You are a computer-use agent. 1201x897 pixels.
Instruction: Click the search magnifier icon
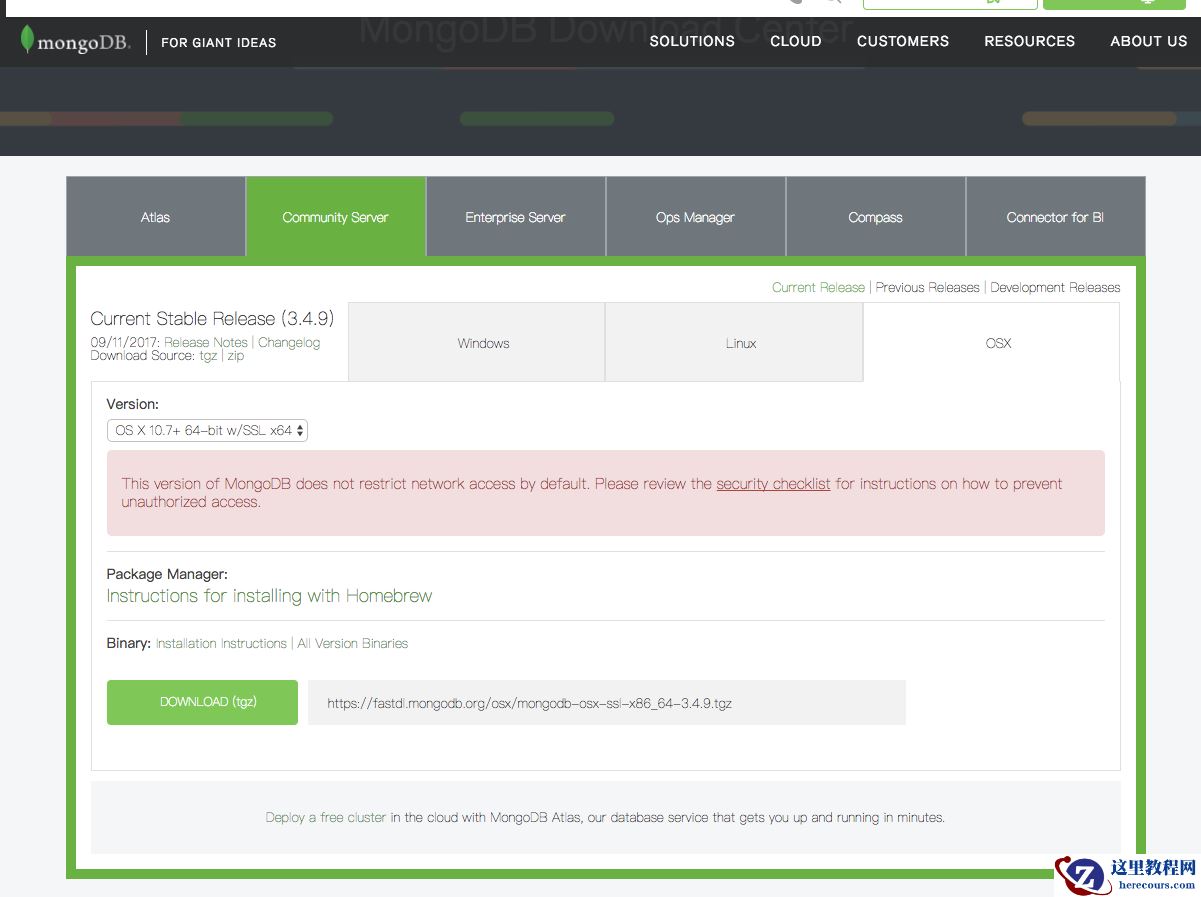[x=833, y=5]
